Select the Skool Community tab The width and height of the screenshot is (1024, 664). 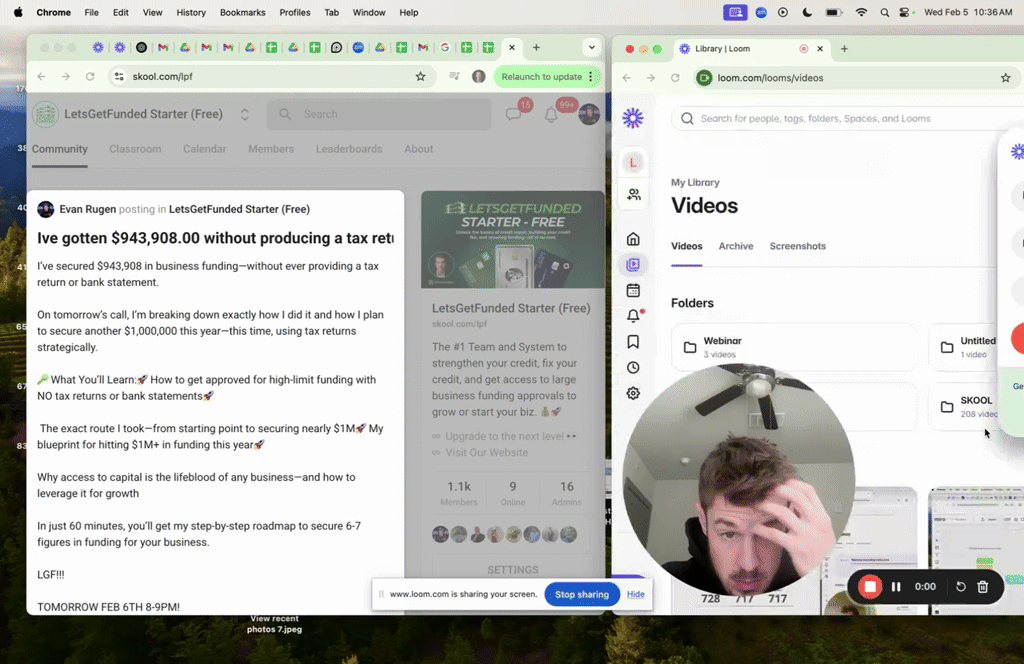pos(59,149)
